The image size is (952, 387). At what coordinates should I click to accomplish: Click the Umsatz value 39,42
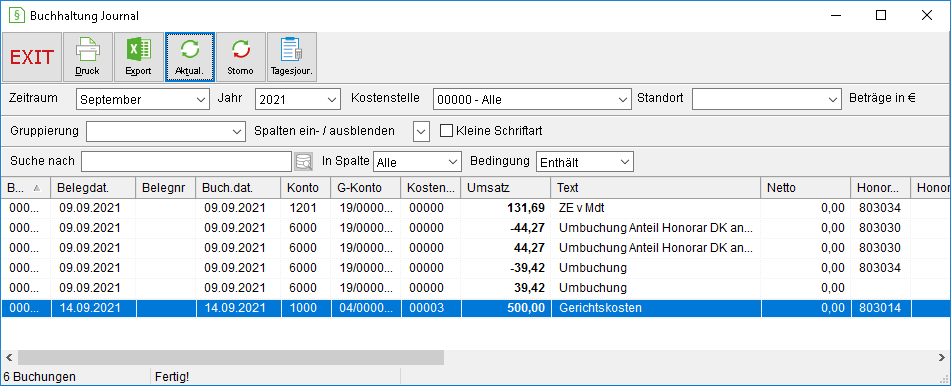tap(528, 288)
